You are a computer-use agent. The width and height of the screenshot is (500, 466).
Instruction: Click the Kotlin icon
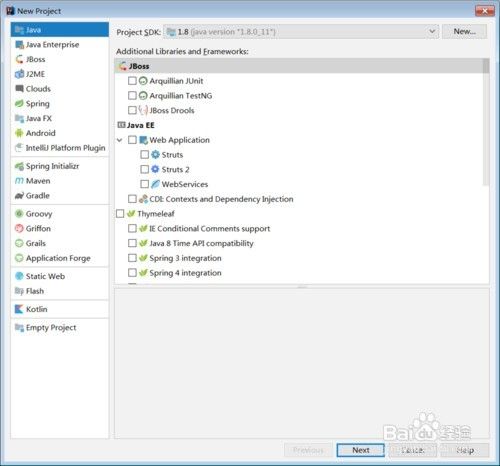click(x=19, y=309)
